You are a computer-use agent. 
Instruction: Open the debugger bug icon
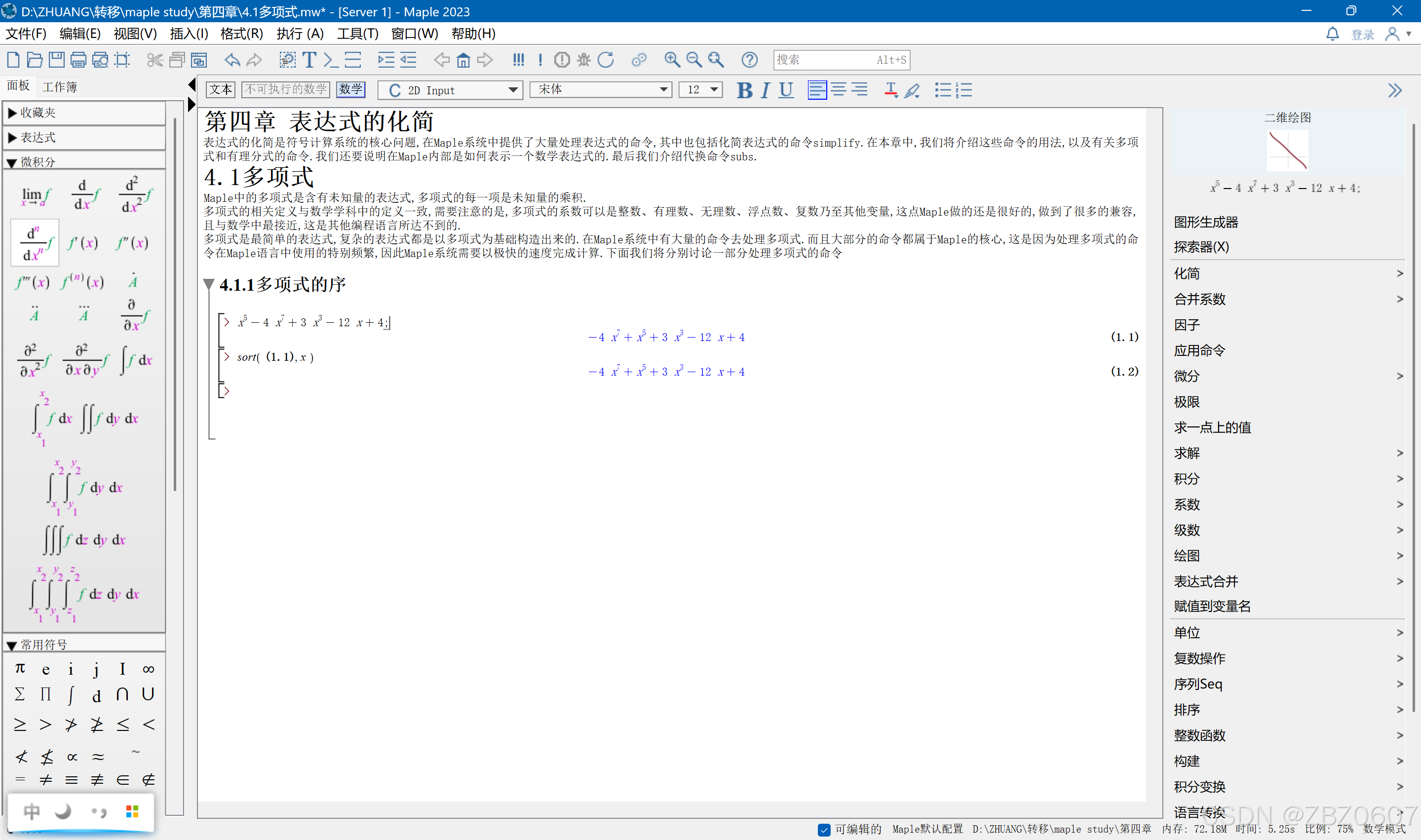(x=583, y=59)
